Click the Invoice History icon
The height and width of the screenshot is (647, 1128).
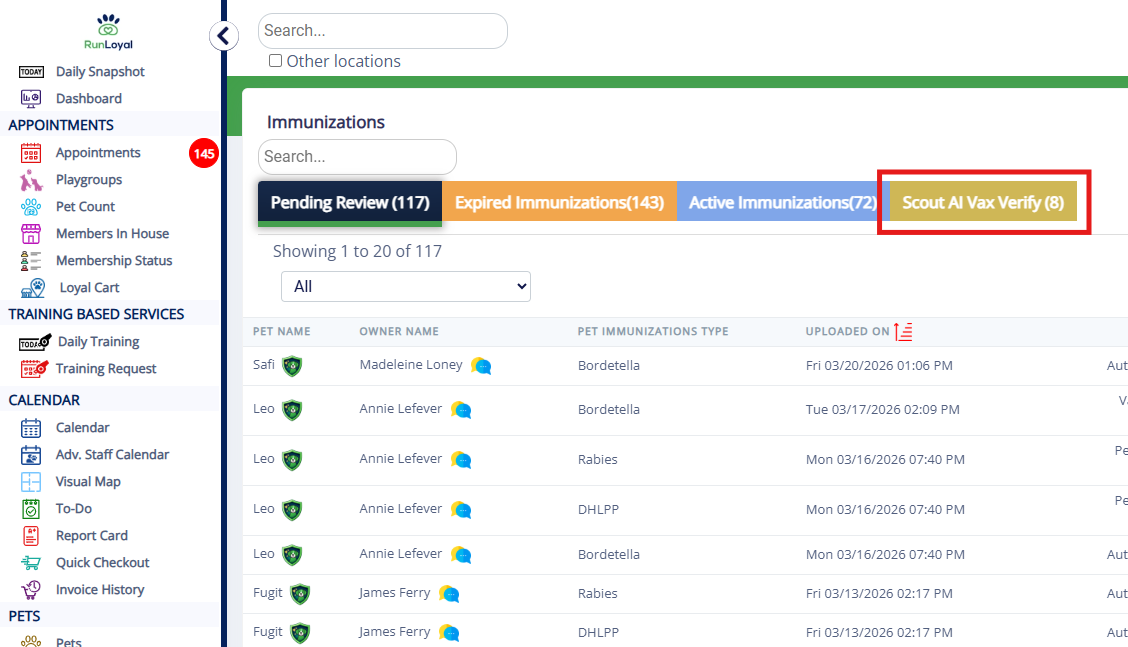[x=31, y=590]
